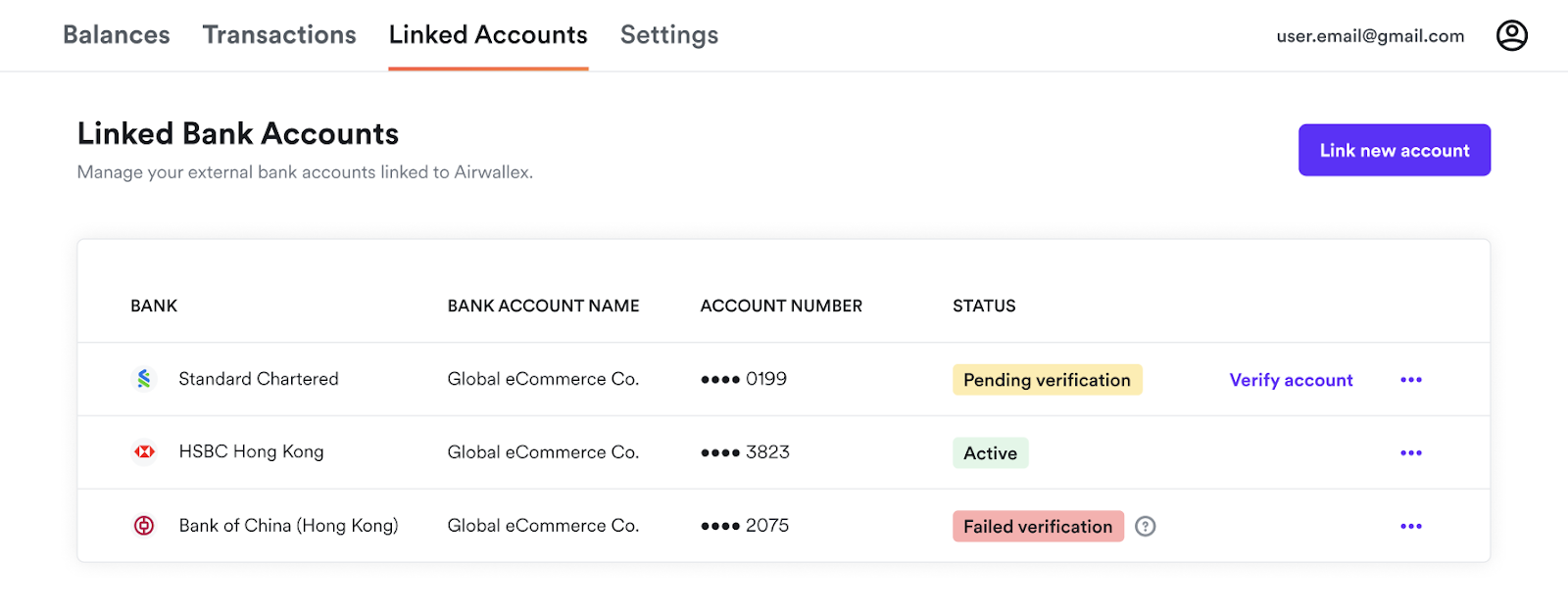Open help icon beside Failed verification
This screenshot has height=612, width=1568.
click(x=1145, y=527)
